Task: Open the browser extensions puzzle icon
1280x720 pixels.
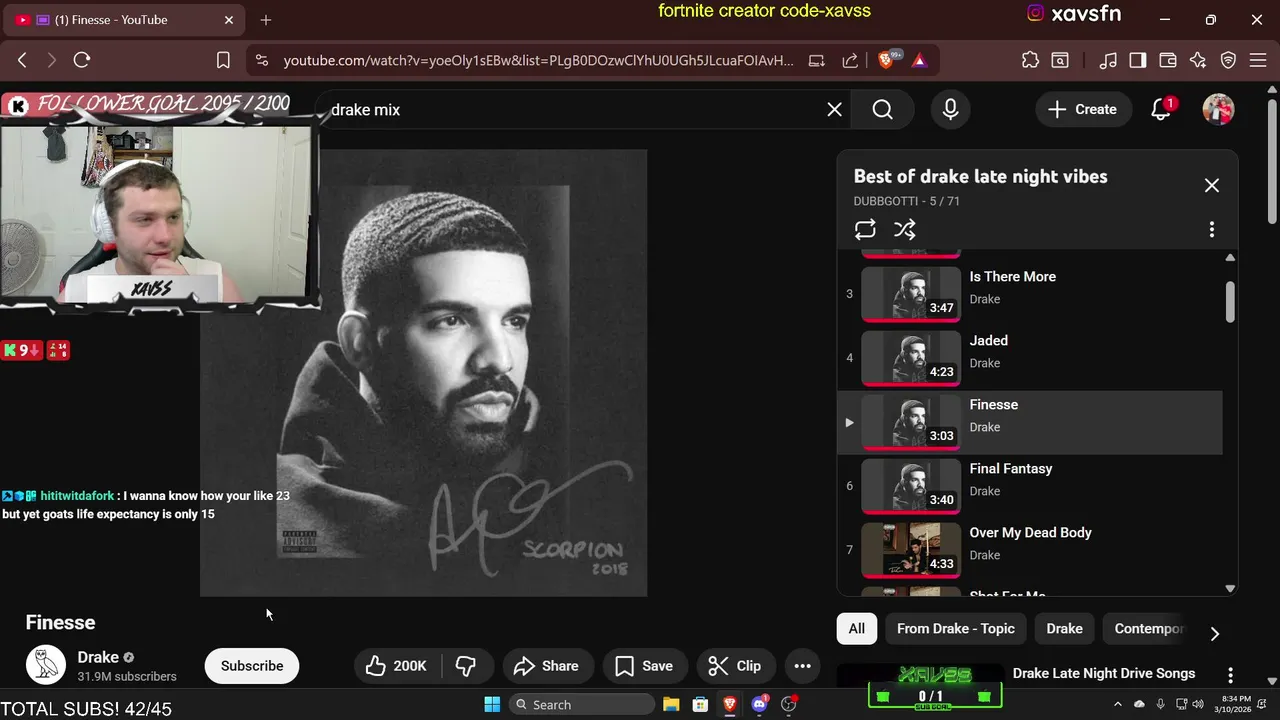Action: point(1030,60)
